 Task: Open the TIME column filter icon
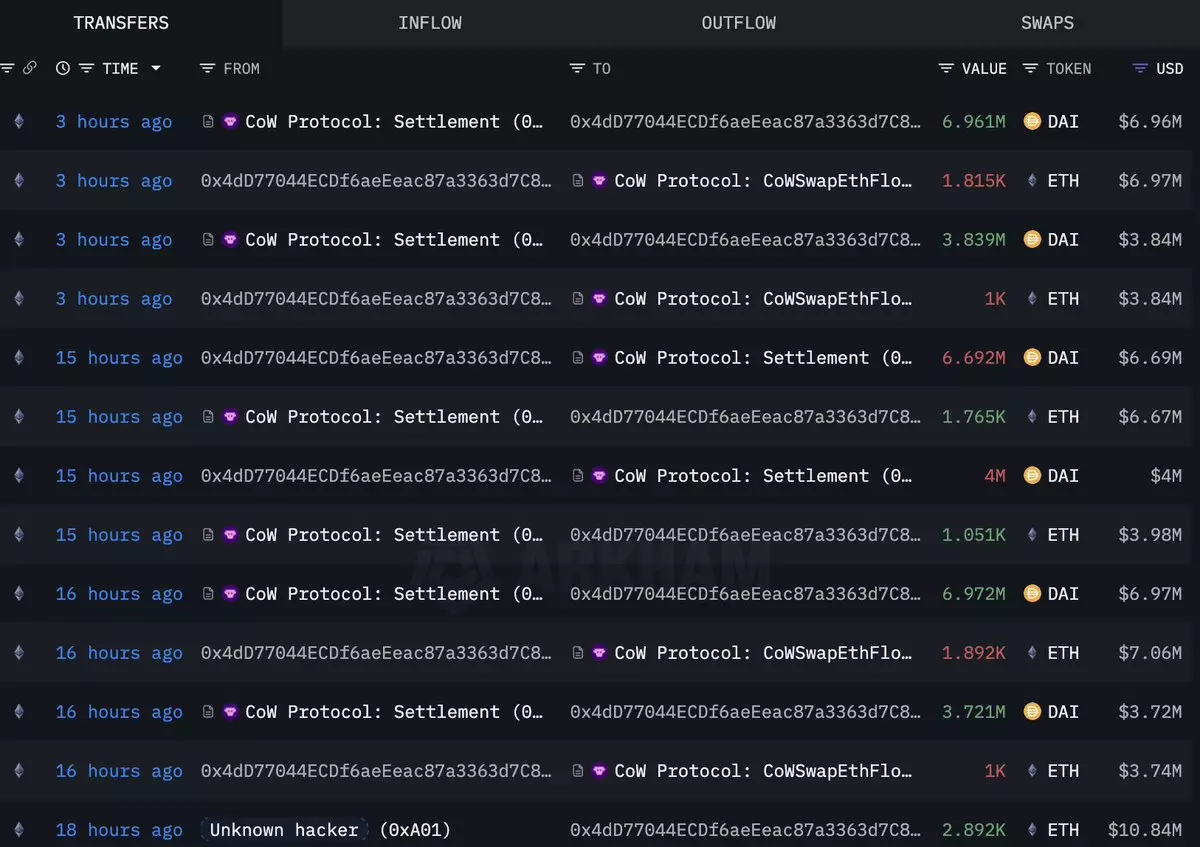click(x=86, y=68)
